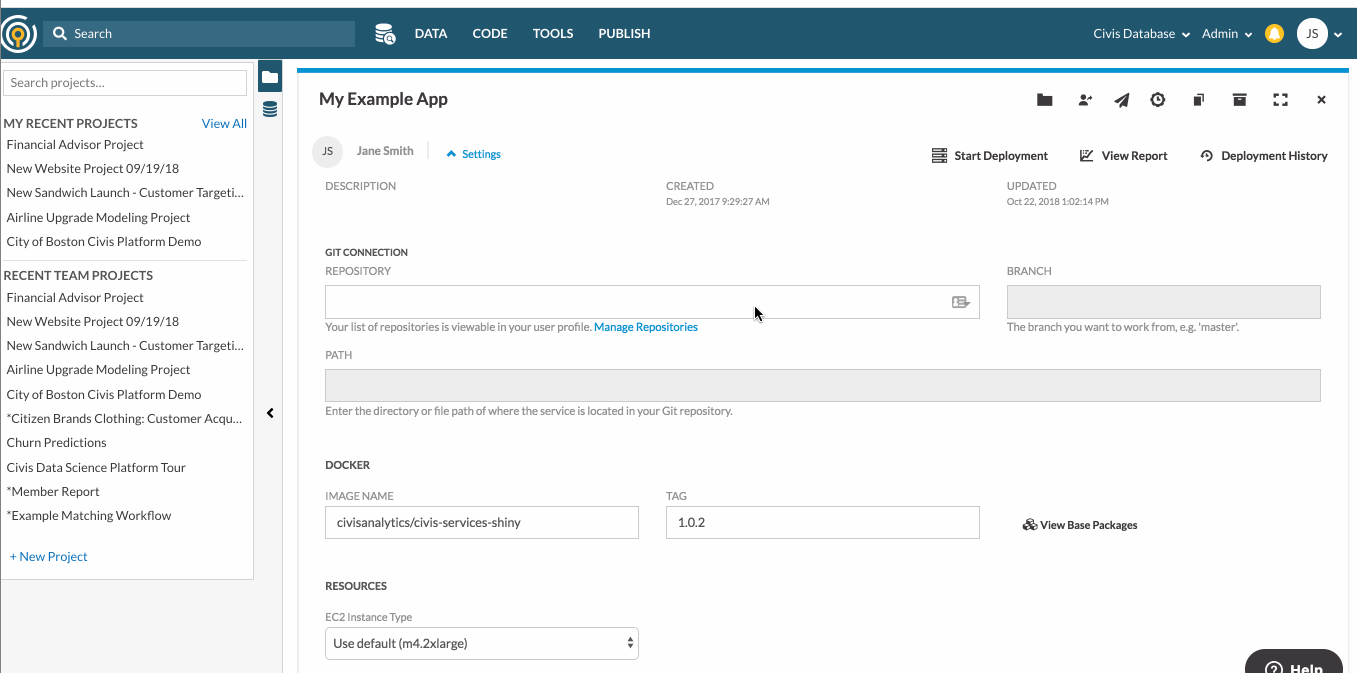
Task: Open the Manage Repositories link
Action: click(645, 327)
